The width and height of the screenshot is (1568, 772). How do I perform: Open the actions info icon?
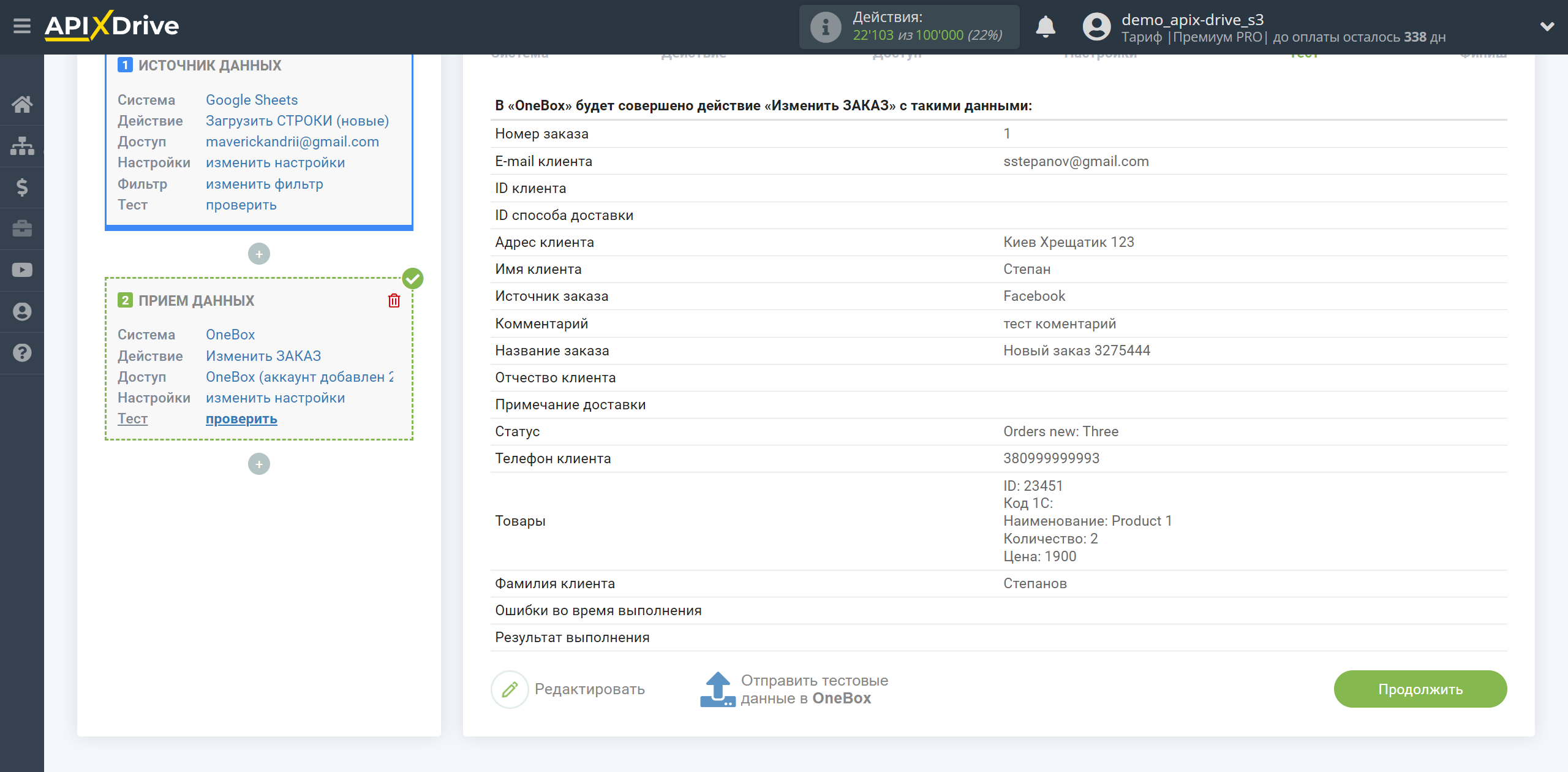[825, 27]
